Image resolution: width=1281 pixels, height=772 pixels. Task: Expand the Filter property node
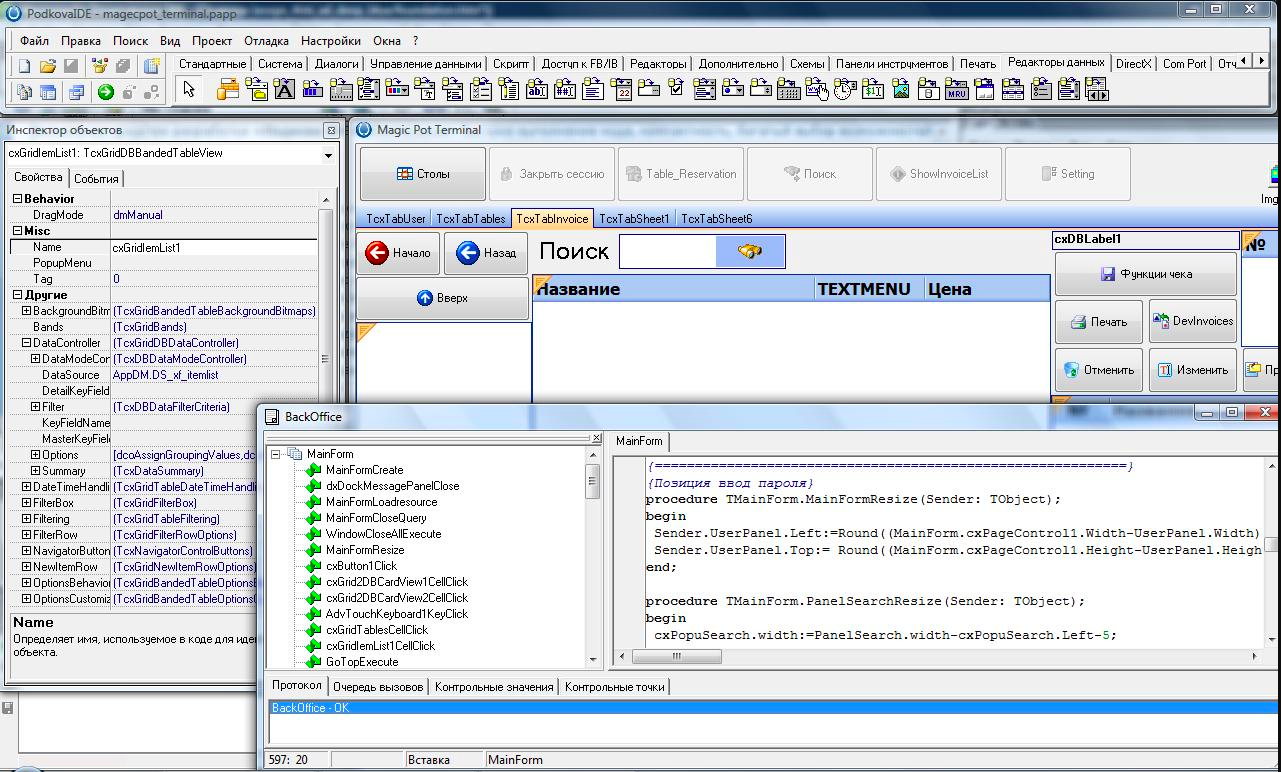[36, 407]
